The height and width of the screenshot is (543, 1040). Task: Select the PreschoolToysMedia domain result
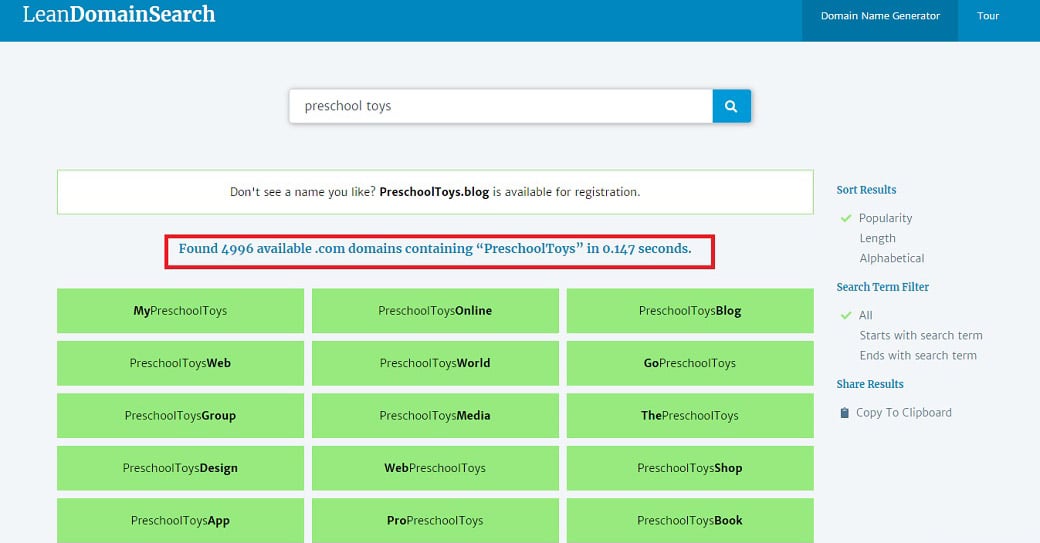[435, 416]
